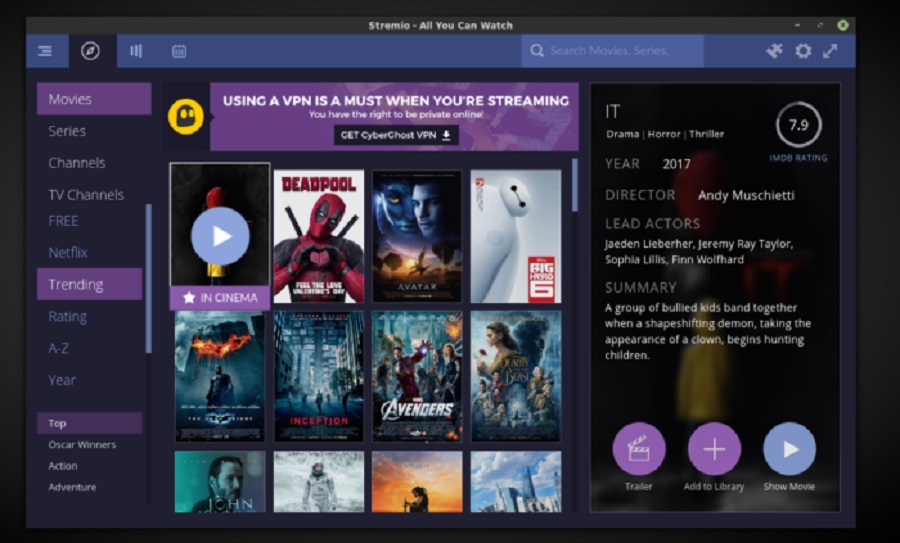Image resolution: width=900 pixels, height=543 pixels.
Task: Focus the Search Movies, Series field
Action: [x=612, y=51]
